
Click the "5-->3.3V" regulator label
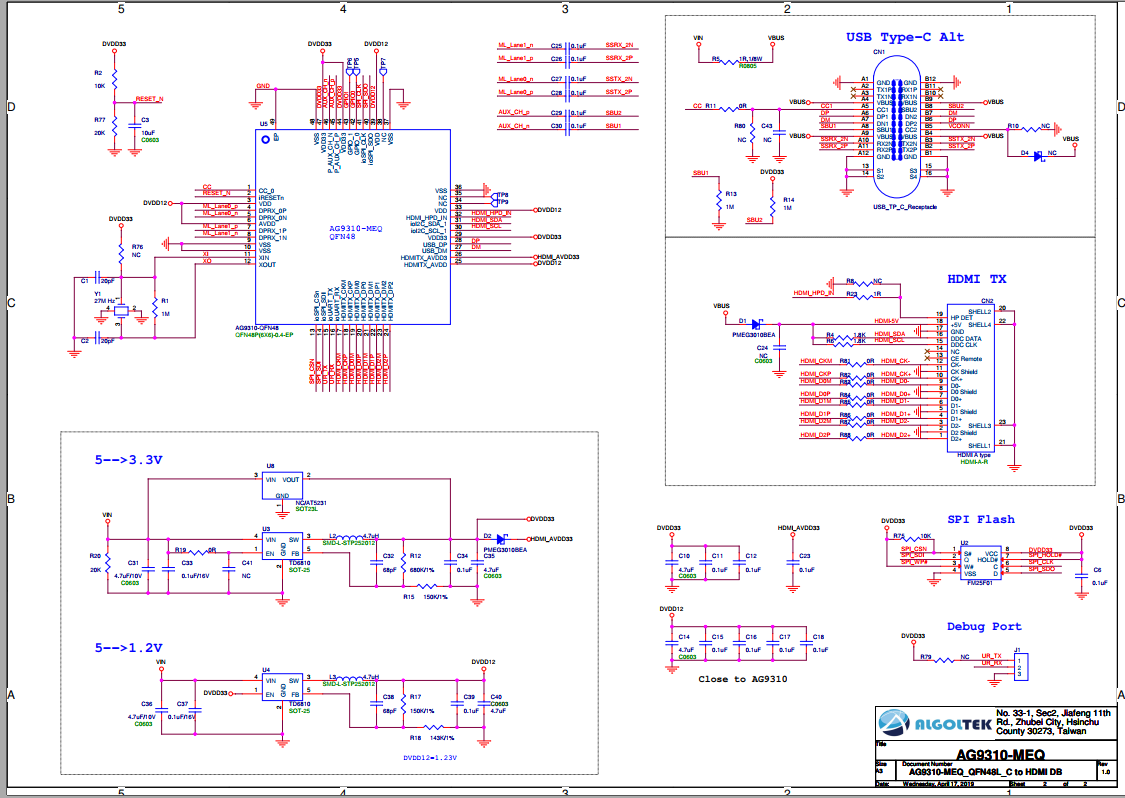pos(128,460)
